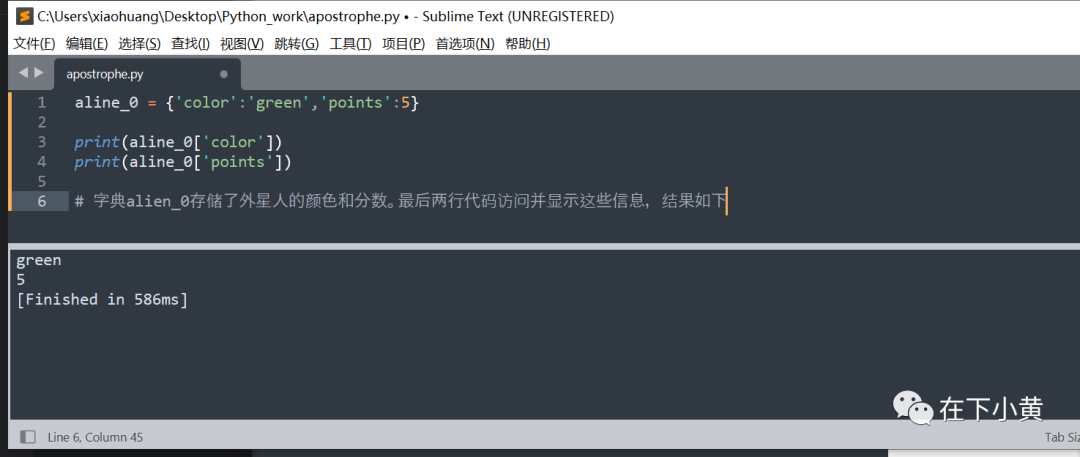The image size is (1080, 457).
Task: Click the WeChat logo watermark
Action: (913, 407)
